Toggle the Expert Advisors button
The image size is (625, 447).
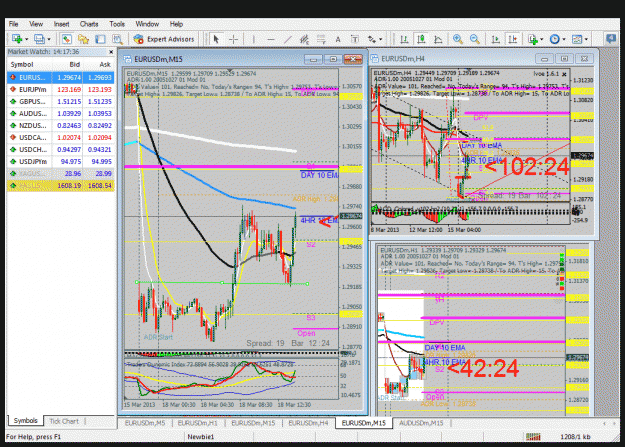(164, 39)
